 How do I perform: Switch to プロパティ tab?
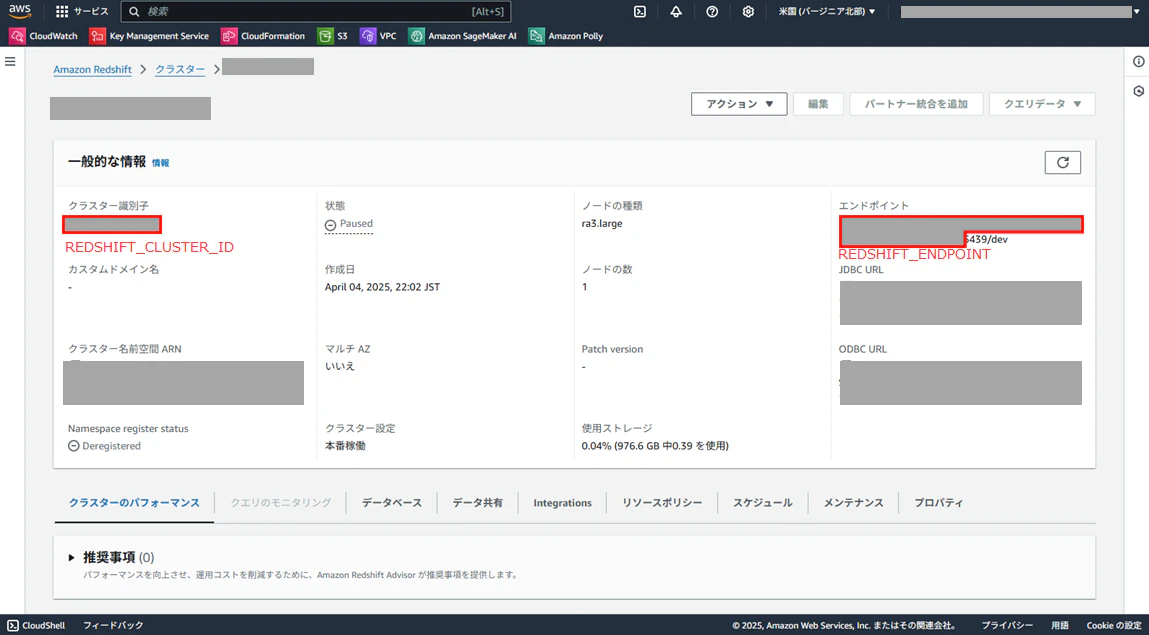point(939,503)
